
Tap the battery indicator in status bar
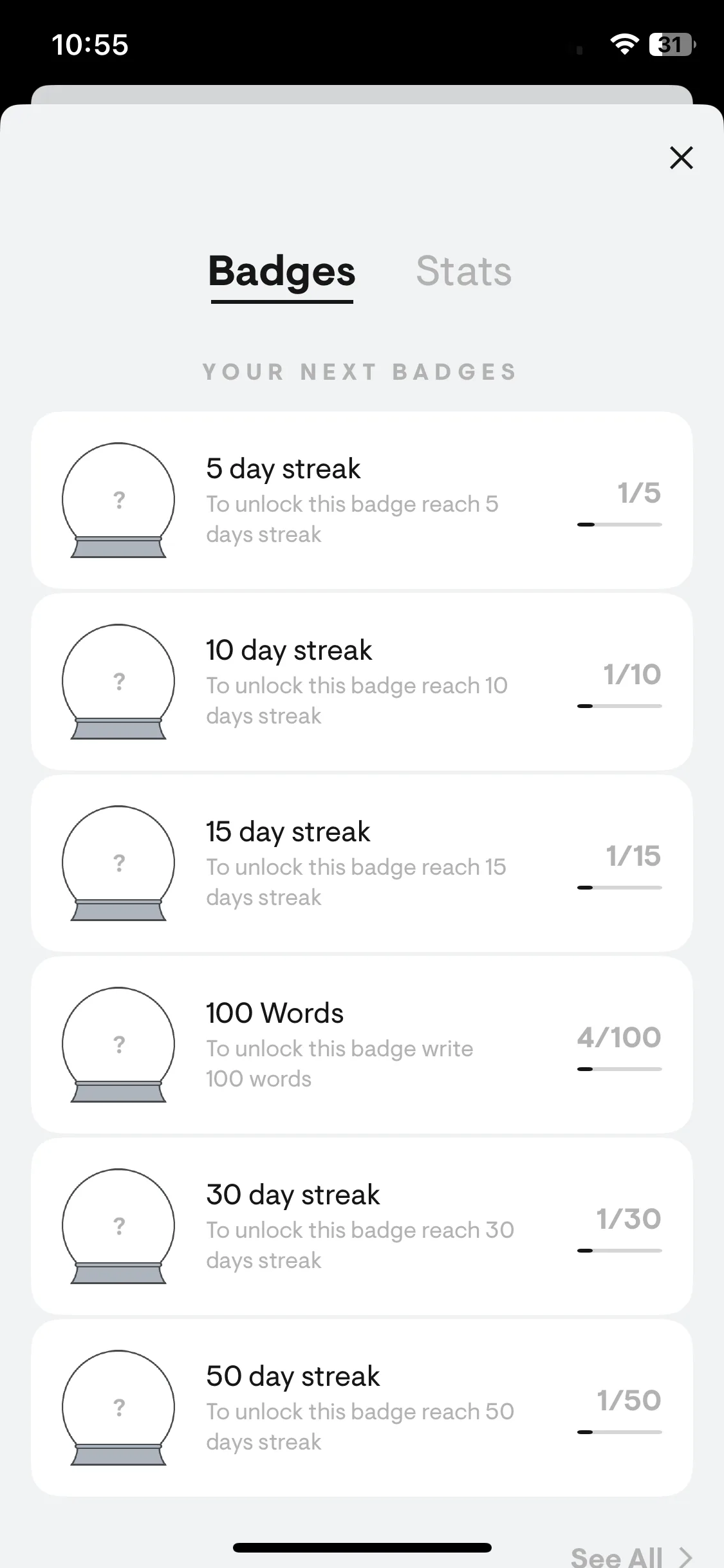[672, 44]
